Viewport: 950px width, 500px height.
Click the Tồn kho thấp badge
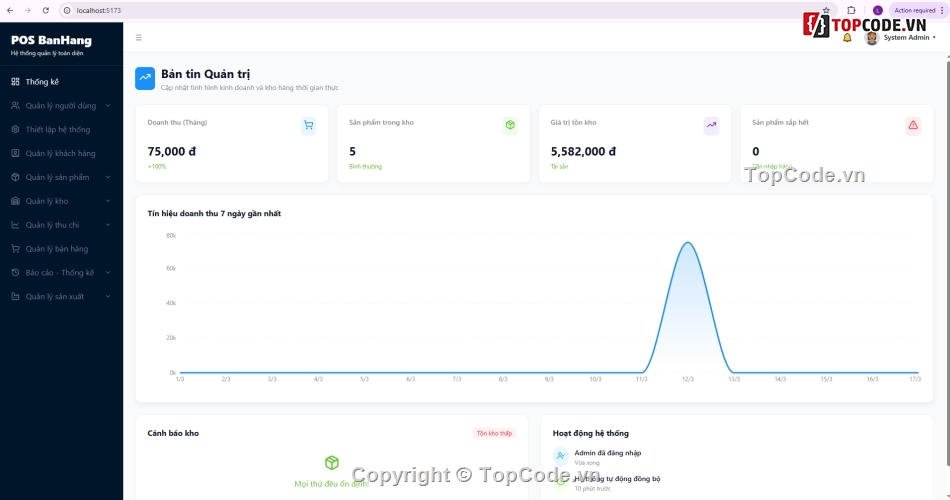point(493,433)
